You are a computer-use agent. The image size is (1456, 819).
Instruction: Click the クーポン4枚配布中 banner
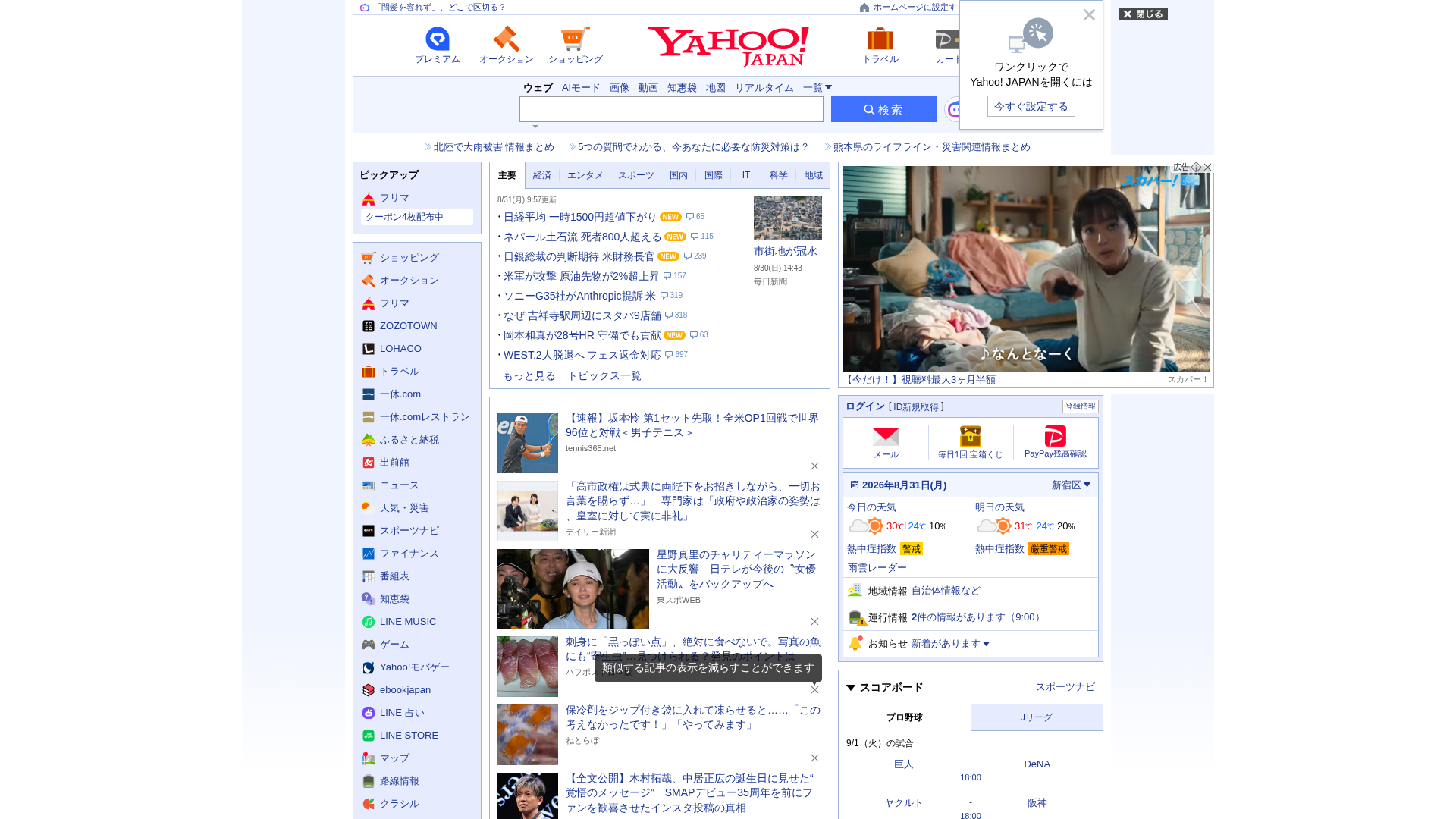(417, 217)
